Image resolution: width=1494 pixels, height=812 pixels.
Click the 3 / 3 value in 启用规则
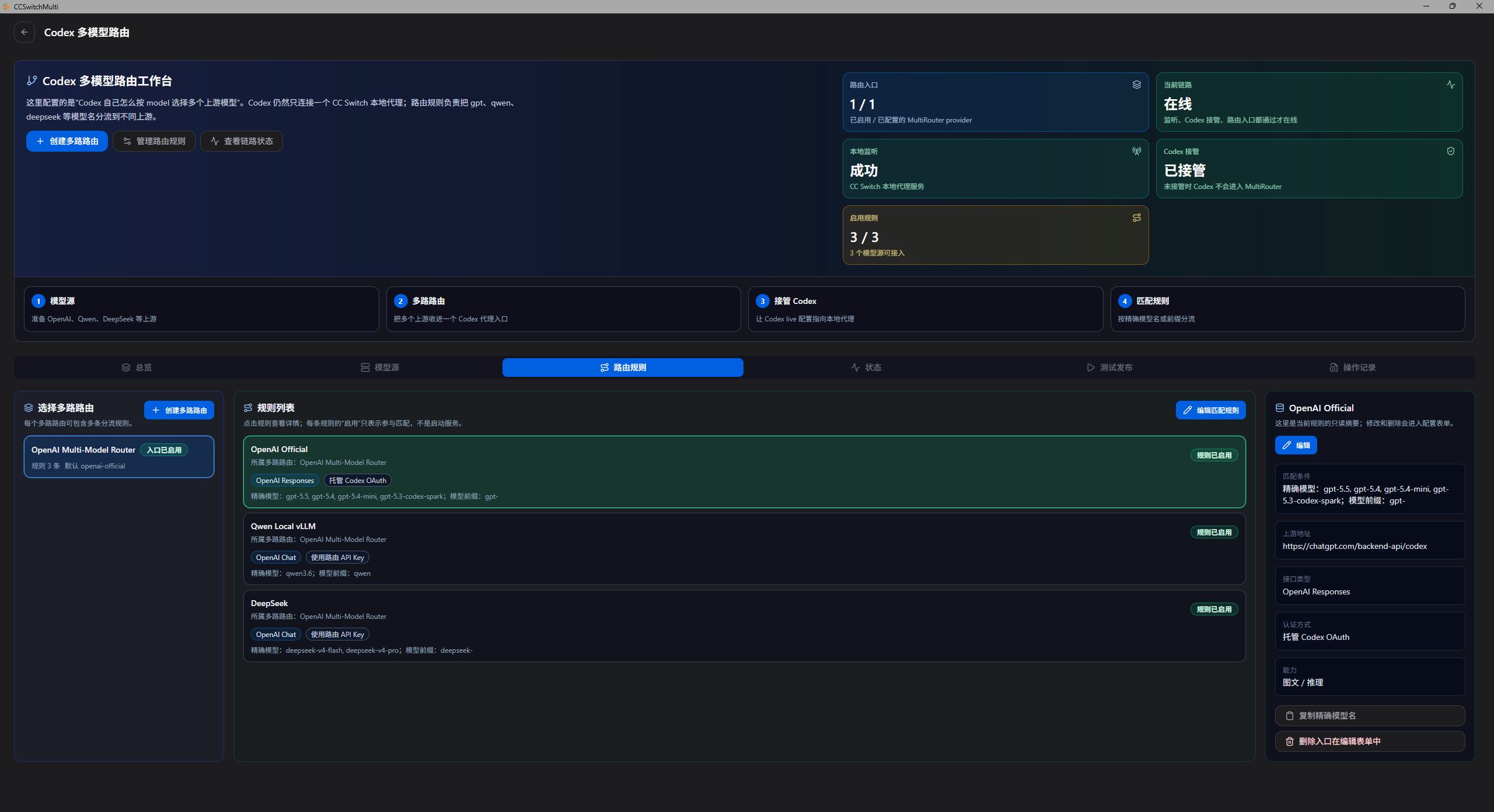click(864, 237)
